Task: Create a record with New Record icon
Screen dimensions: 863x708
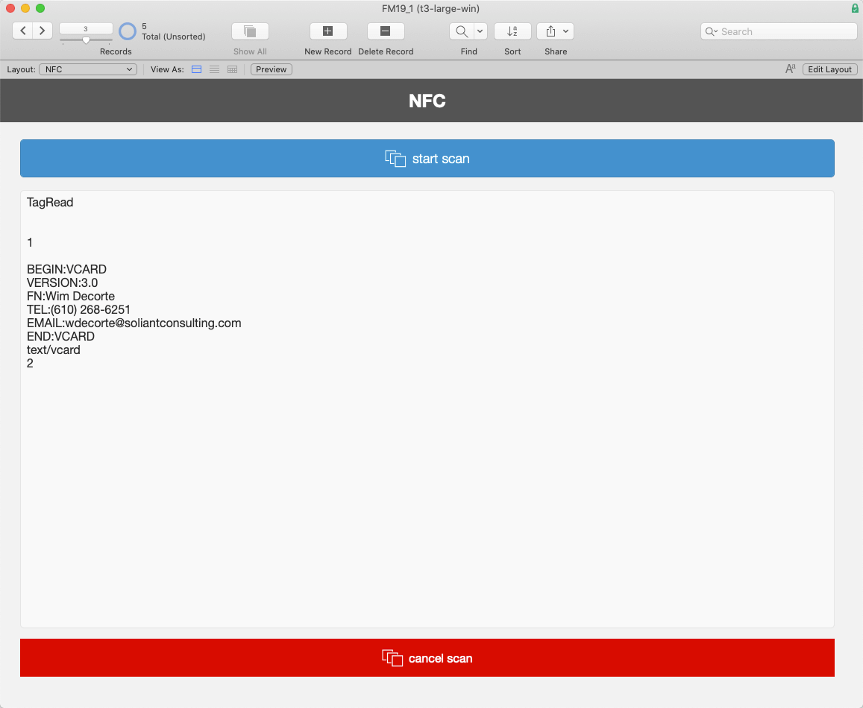Action: (x=327, y=31)
